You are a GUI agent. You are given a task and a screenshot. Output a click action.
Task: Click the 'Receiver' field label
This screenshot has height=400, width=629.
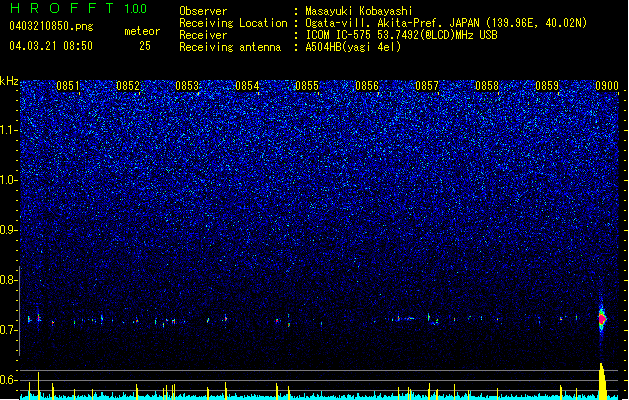pos(203,35)
